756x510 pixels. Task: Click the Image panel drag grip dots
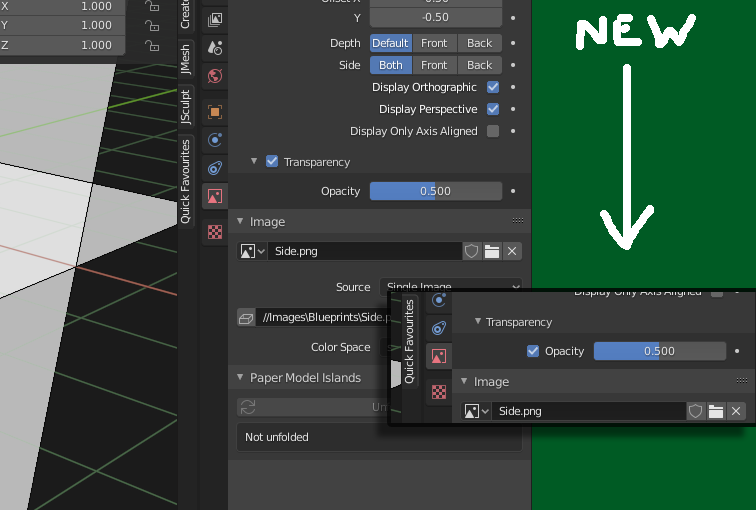click(518, 221)
